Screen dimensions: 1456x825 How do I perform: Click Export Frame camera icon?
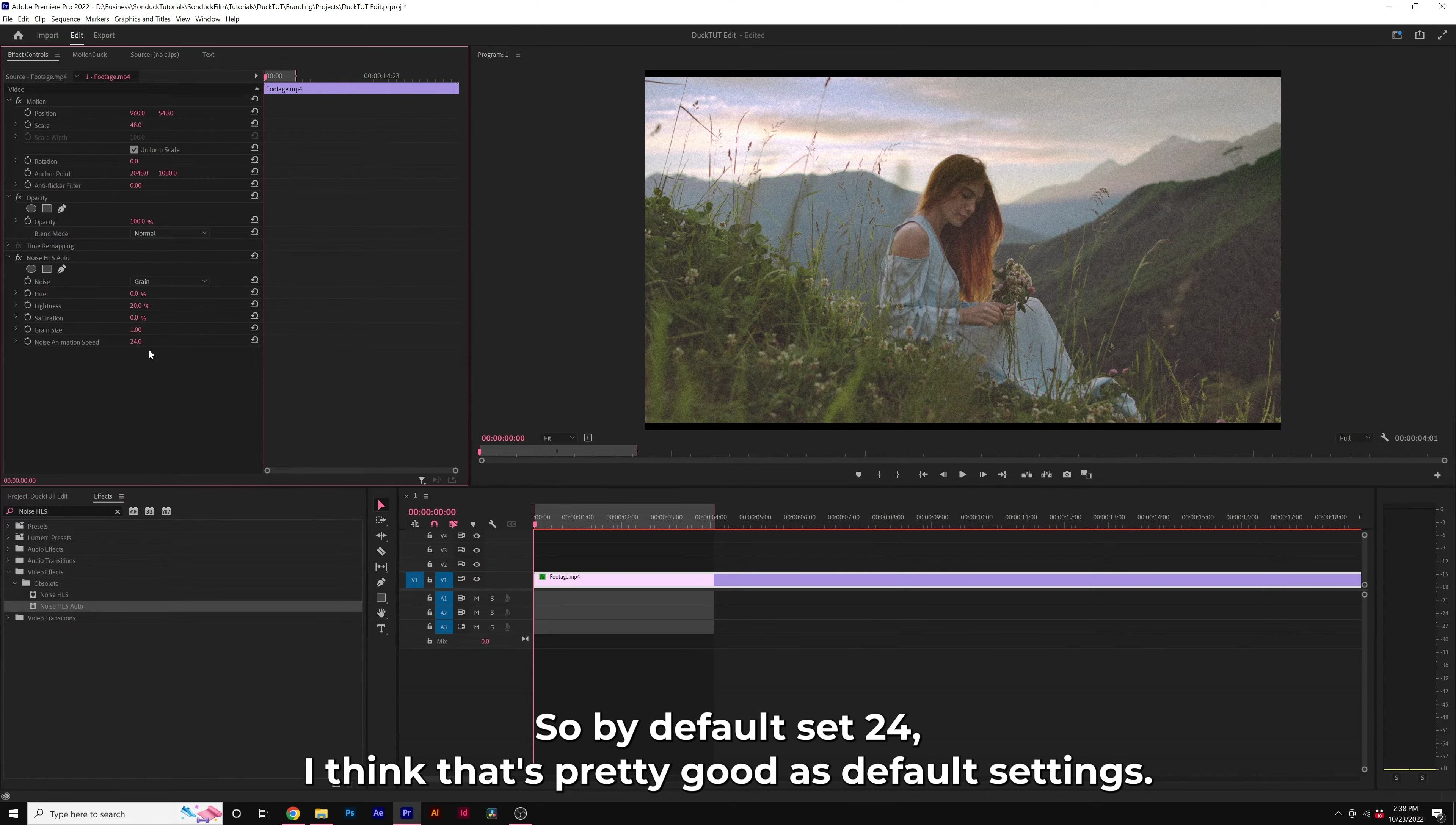(1067, 474)
